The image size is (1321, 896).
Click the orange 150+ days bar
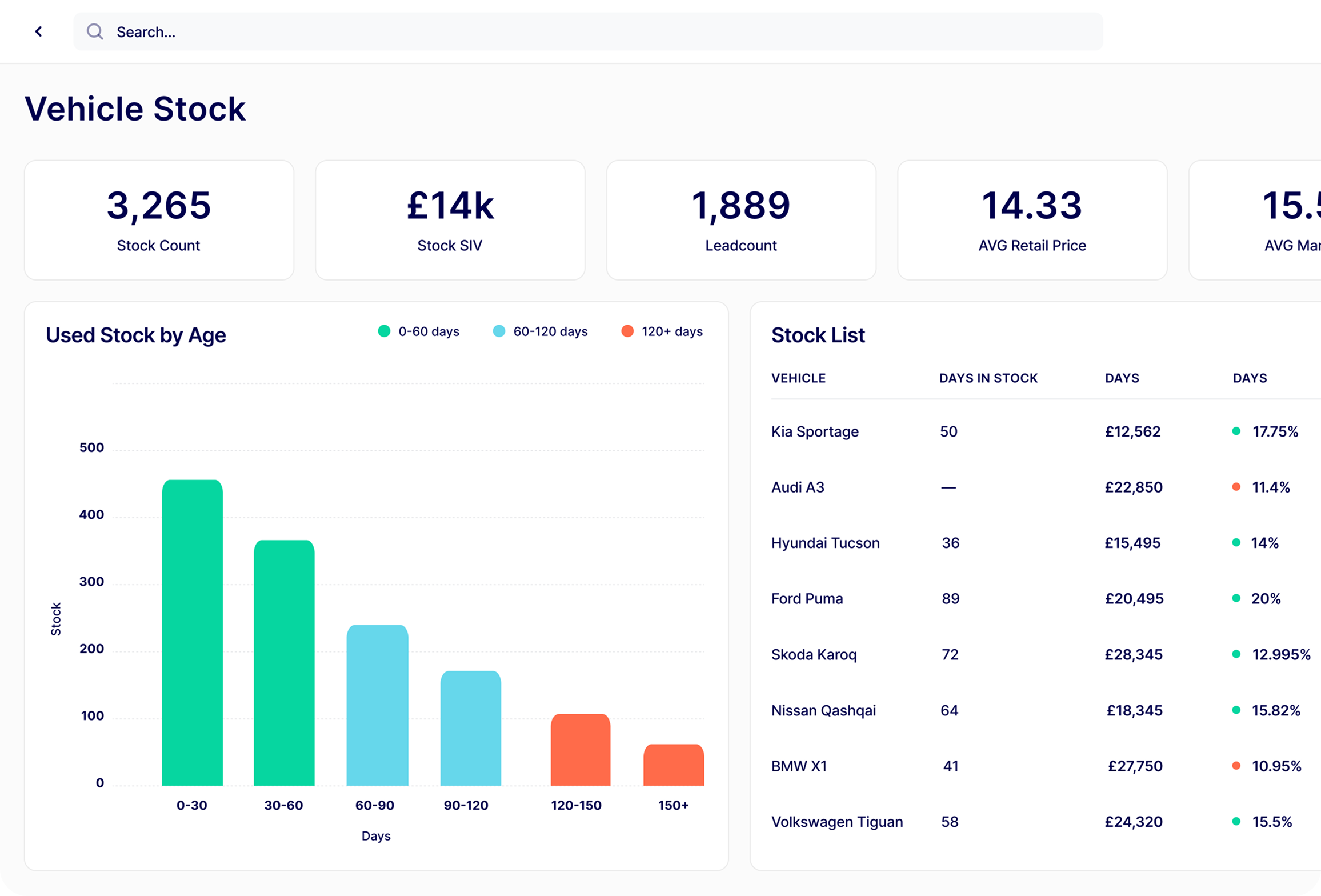point(674,765)
